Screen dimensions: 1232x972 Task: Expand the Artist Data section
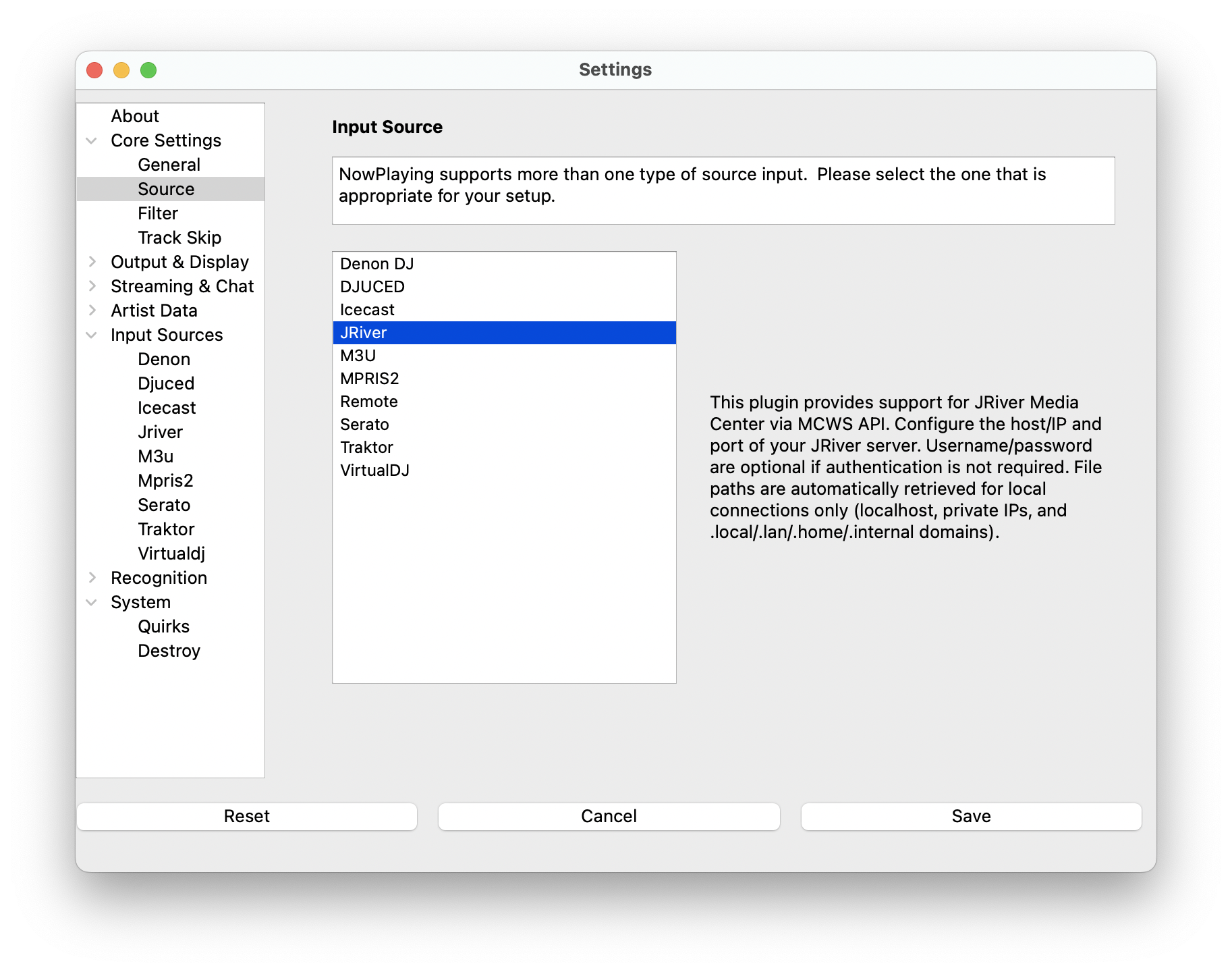pyautogui.click(x=92, y=310)
